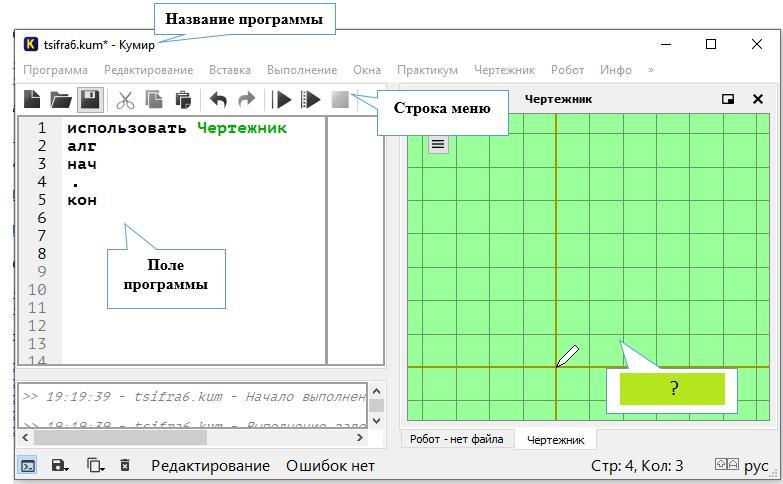The width and height of the screenshot is (783, 484).
Task: Open the Инфо menu
Action: (616, 70)
